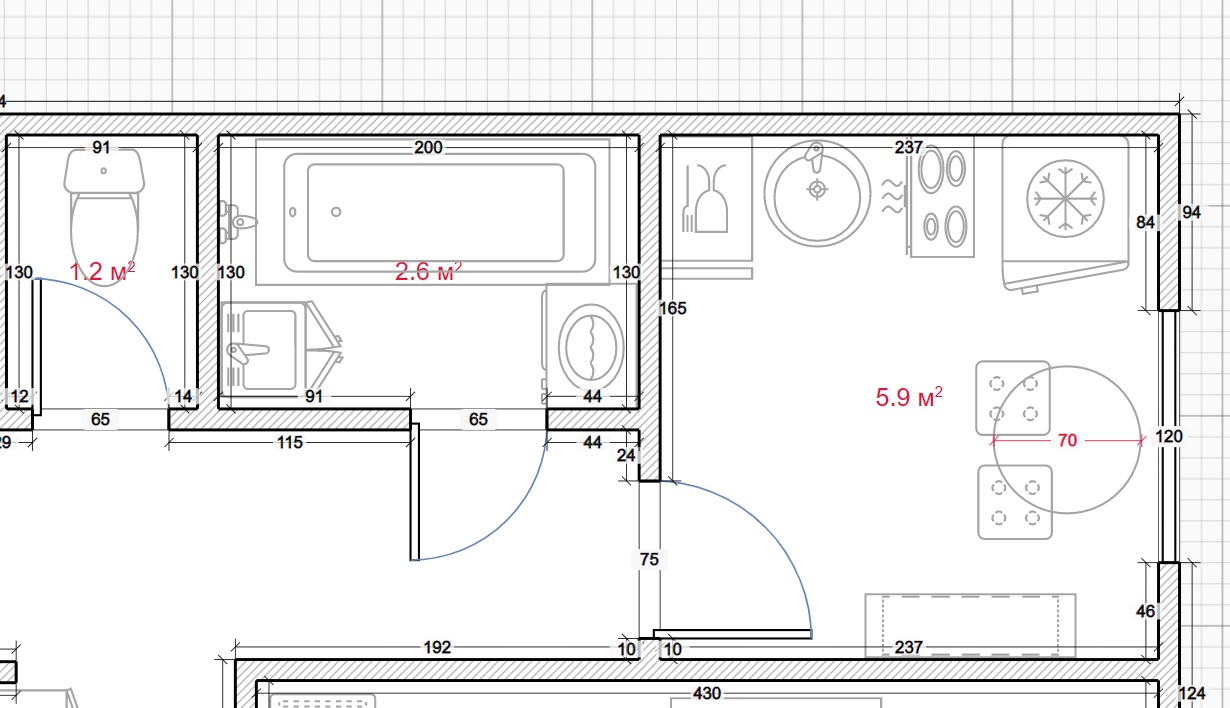Click the four-burner cooktop in the kitchen
1230x708 pixels.
pyautogui.click(x=943, y=197)
